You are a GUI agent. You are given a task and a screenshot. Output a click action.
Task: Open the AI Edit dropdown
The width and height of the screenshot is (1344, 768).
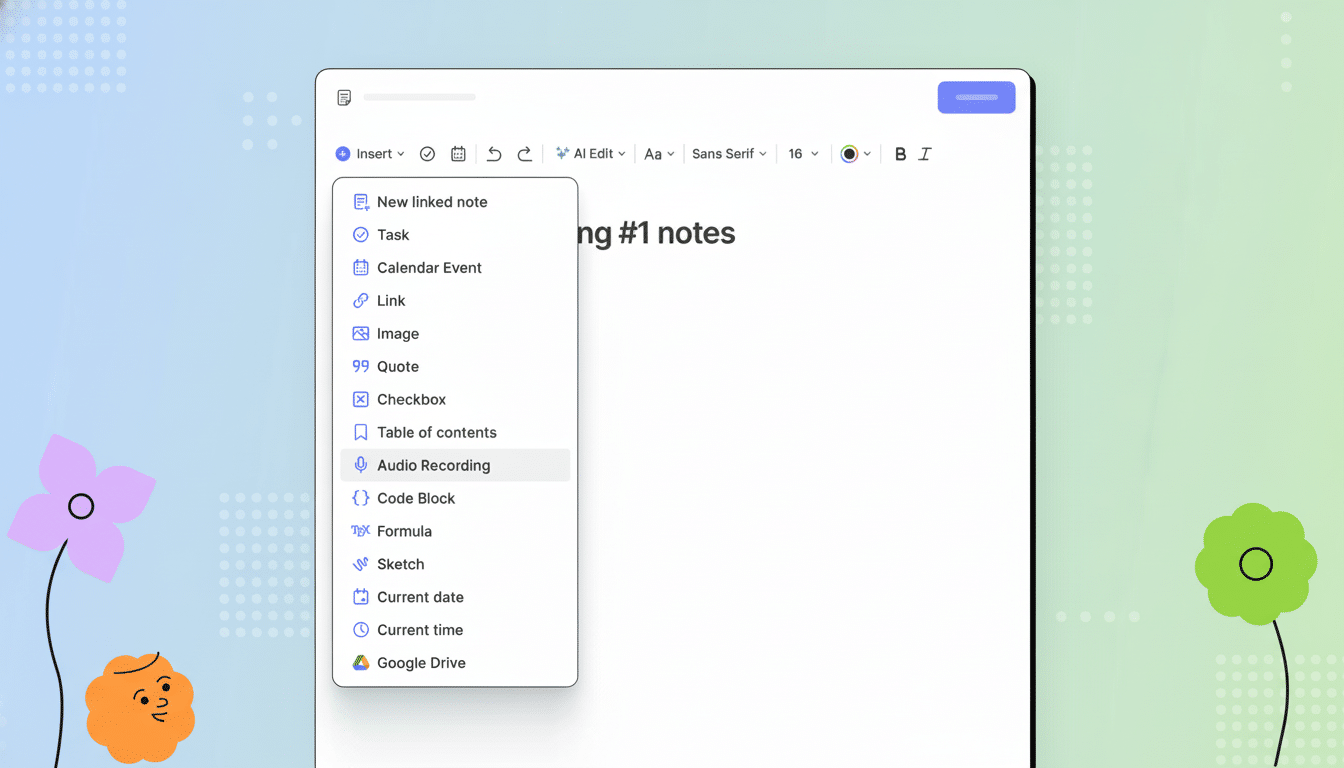pyautogui.click(x=590, y=153)
